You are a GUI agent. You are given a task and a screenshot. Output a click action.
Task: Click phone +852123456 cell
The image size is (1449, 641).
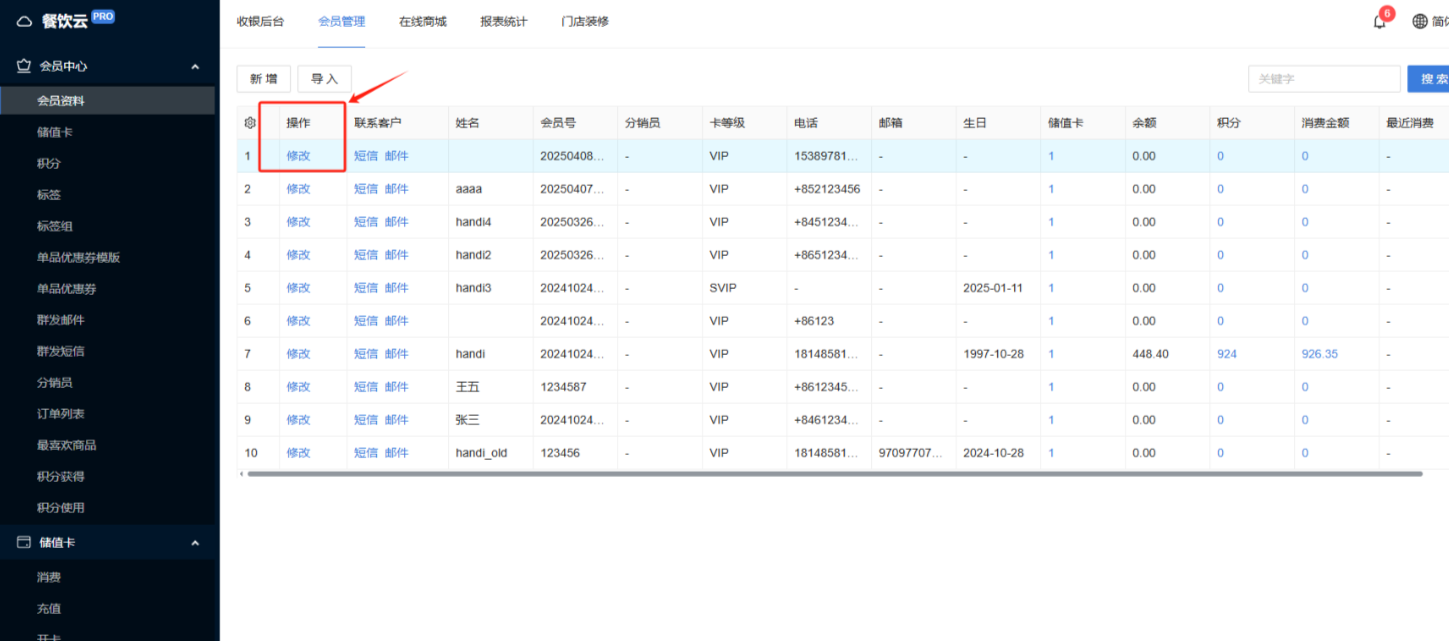pyautogui.click(x=827, y=189)
